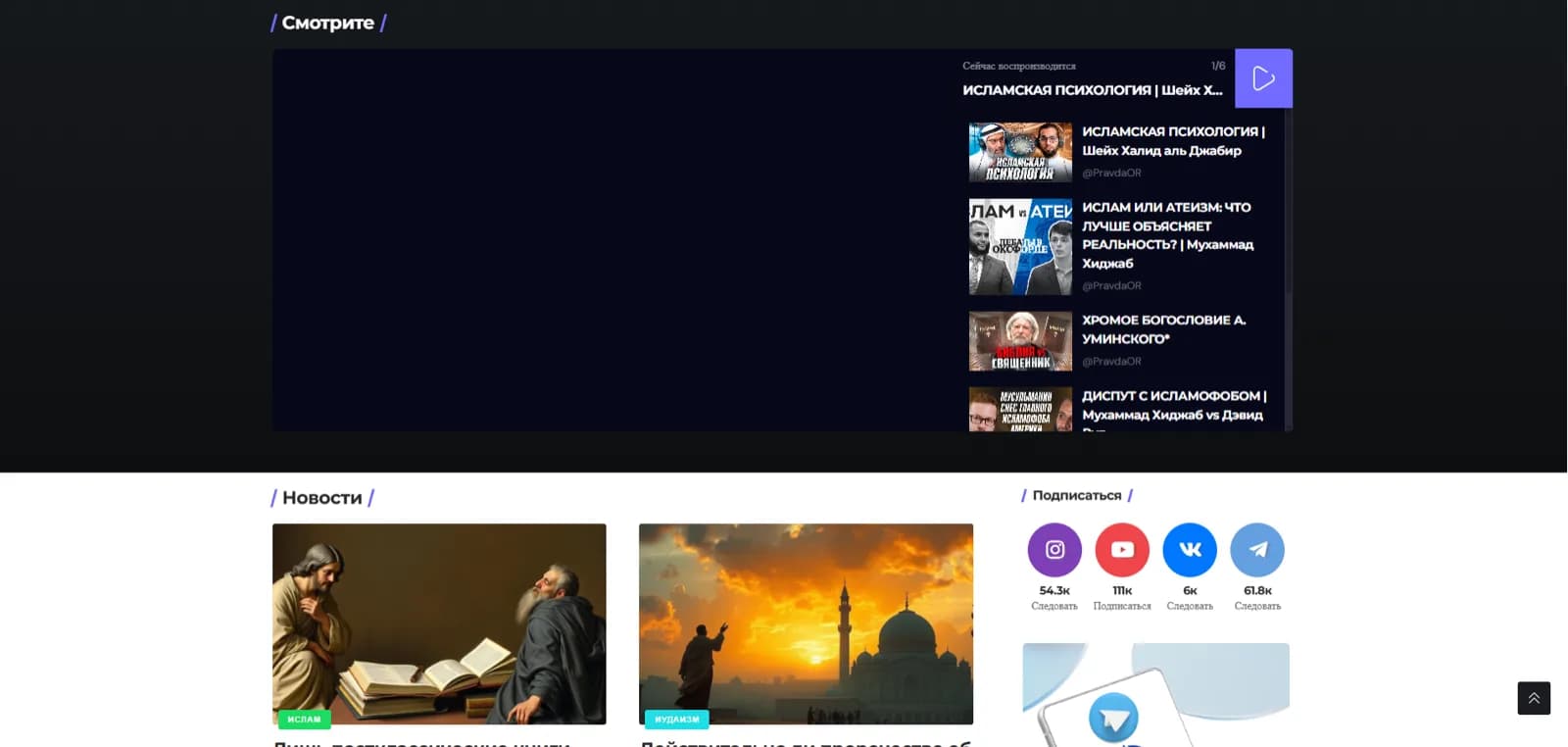Viewport: 1568px width, 747px height.
Task: Click '@PravdaOR' under 'Мухаммад Хиджаб'
Action: click(1111, 285)
